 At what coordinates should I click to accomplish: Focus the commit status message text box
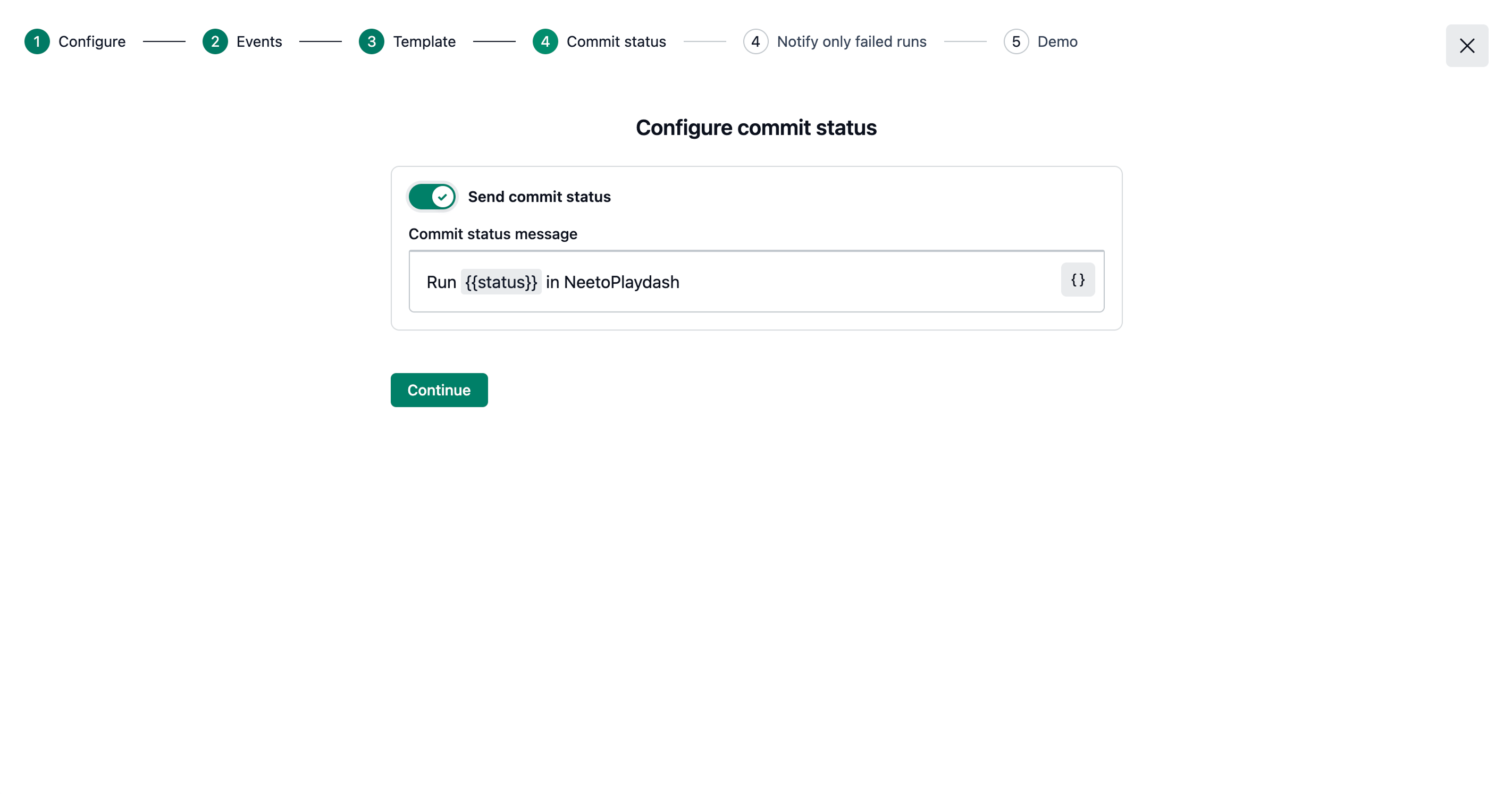pyautogui.click(x=822, y=282)
